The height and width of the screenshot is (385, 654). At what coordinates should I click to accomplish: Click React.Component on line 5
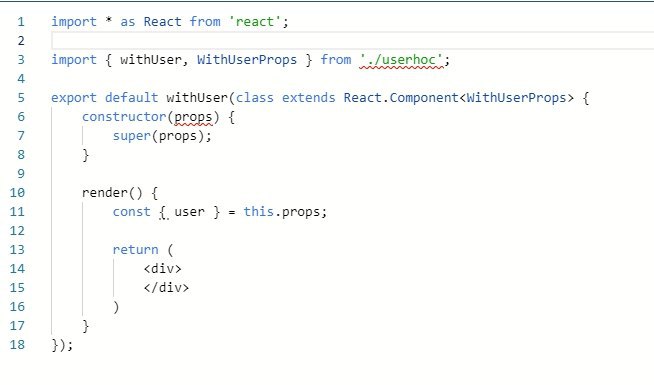click(x=401, y=98)
